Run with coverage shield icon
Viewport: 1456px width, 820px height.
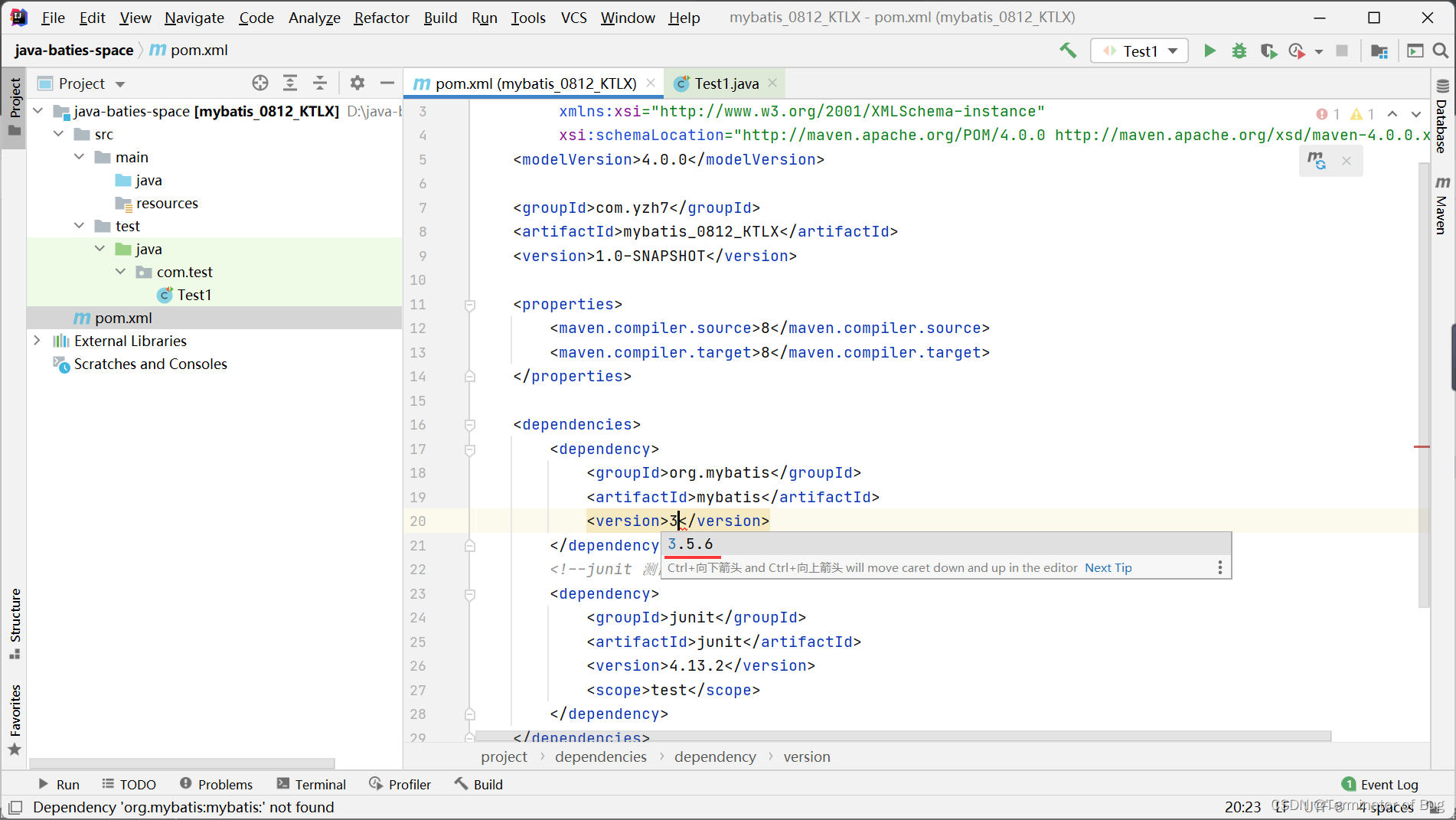click(x=1268, y=51)
